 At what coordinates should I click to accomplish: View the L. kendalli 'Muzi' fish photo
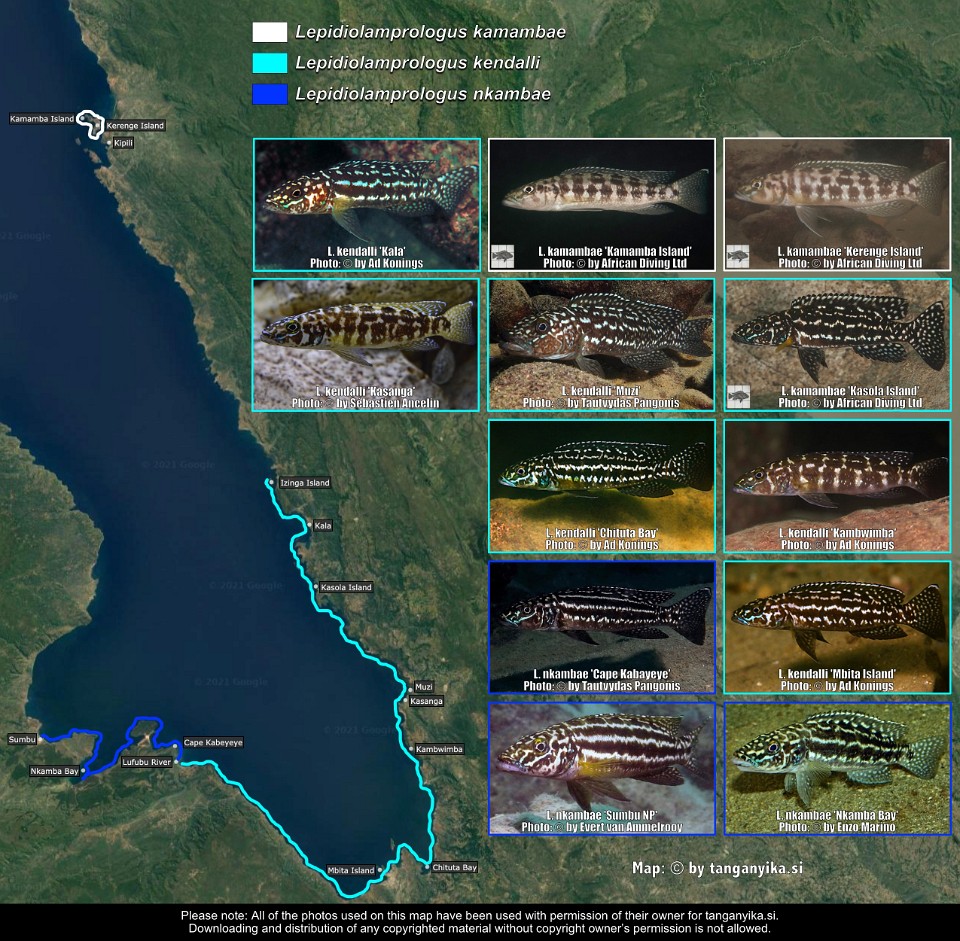tap(601, 345)
